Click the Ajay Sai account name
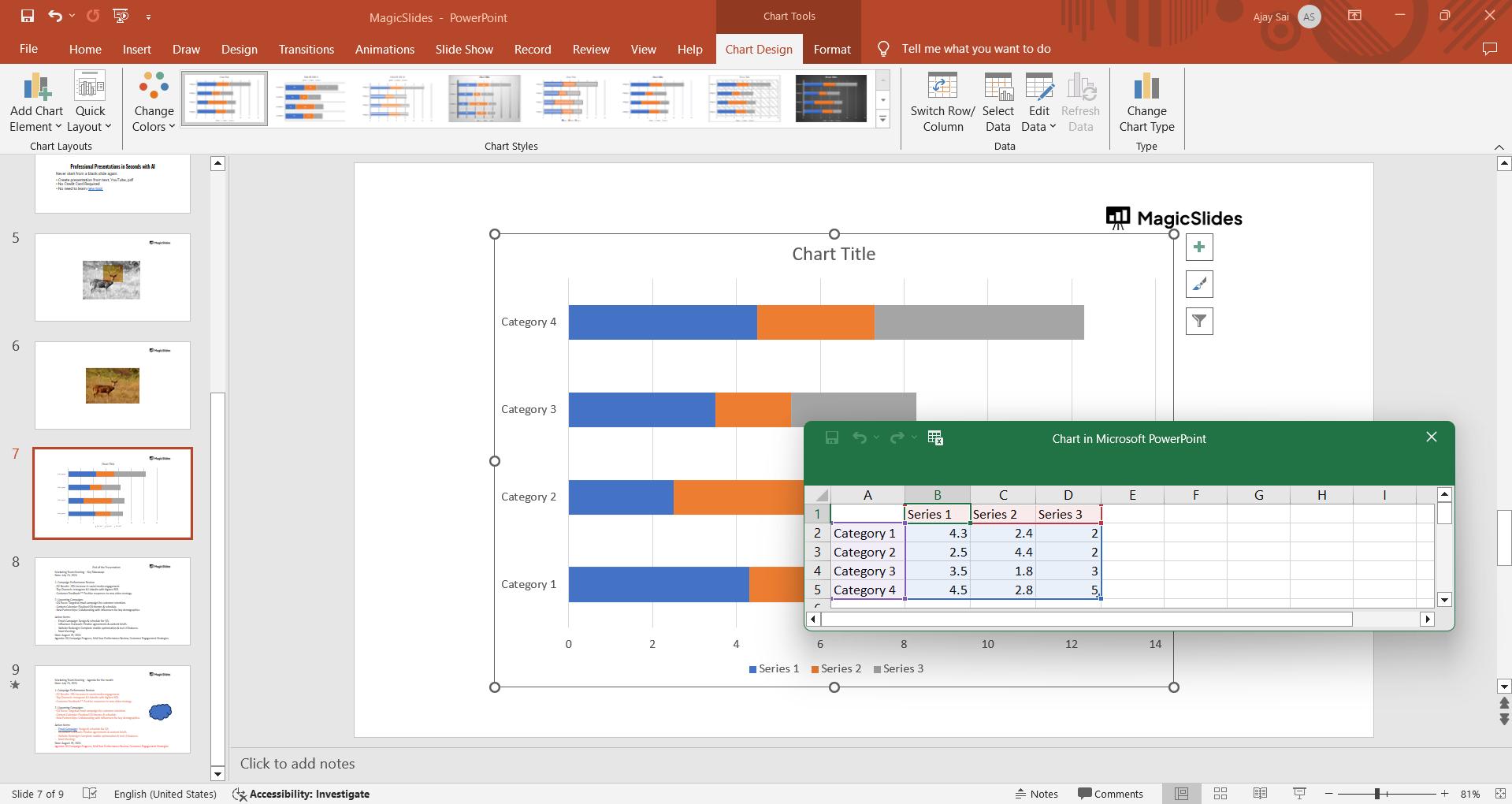Viewport: 1512px width, 804px height. 1271,17
